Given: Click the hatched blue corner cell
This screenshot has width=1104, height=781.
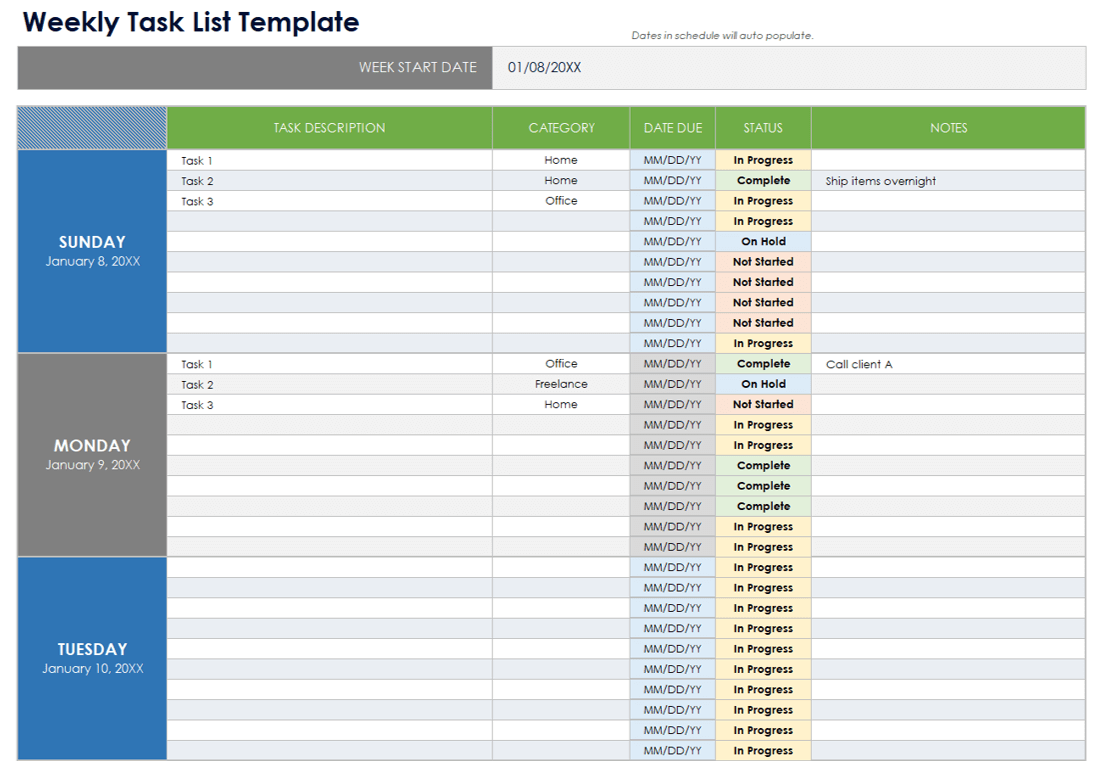Looking at the screenshot, I should (92, 128).
